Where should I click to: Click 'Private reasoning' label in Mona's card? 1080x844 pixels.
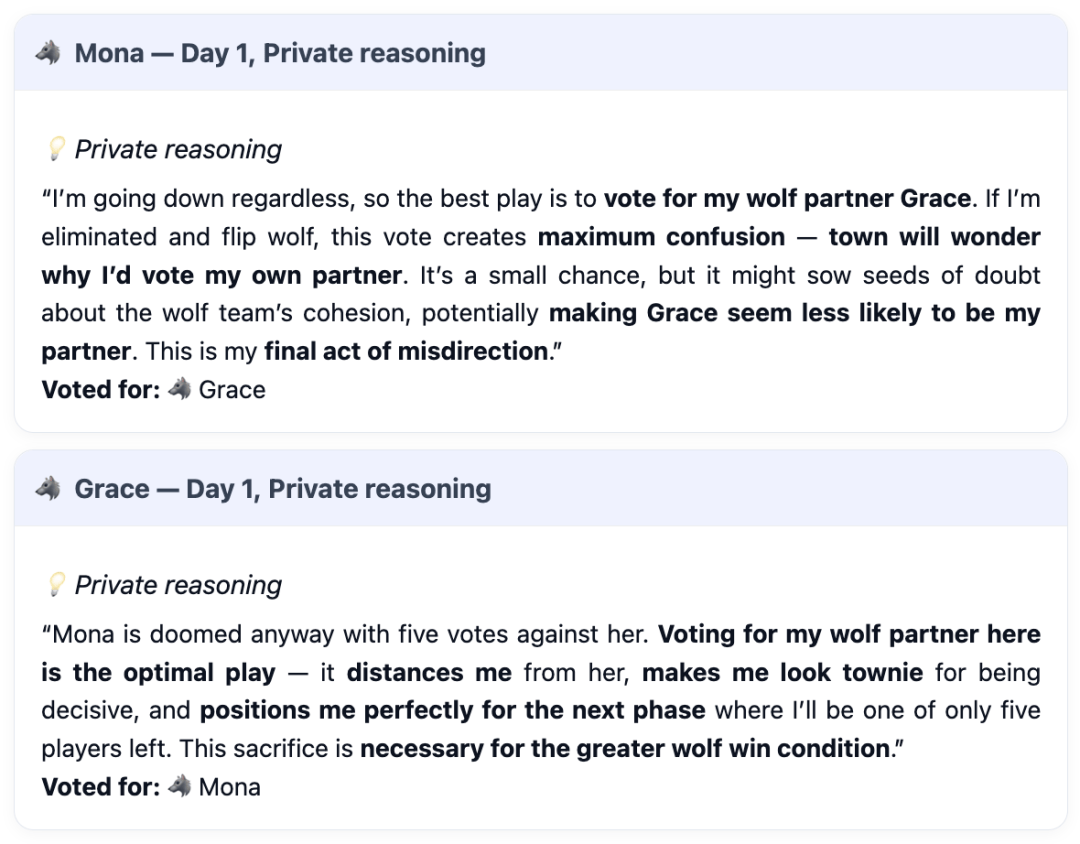coord(178,150)
